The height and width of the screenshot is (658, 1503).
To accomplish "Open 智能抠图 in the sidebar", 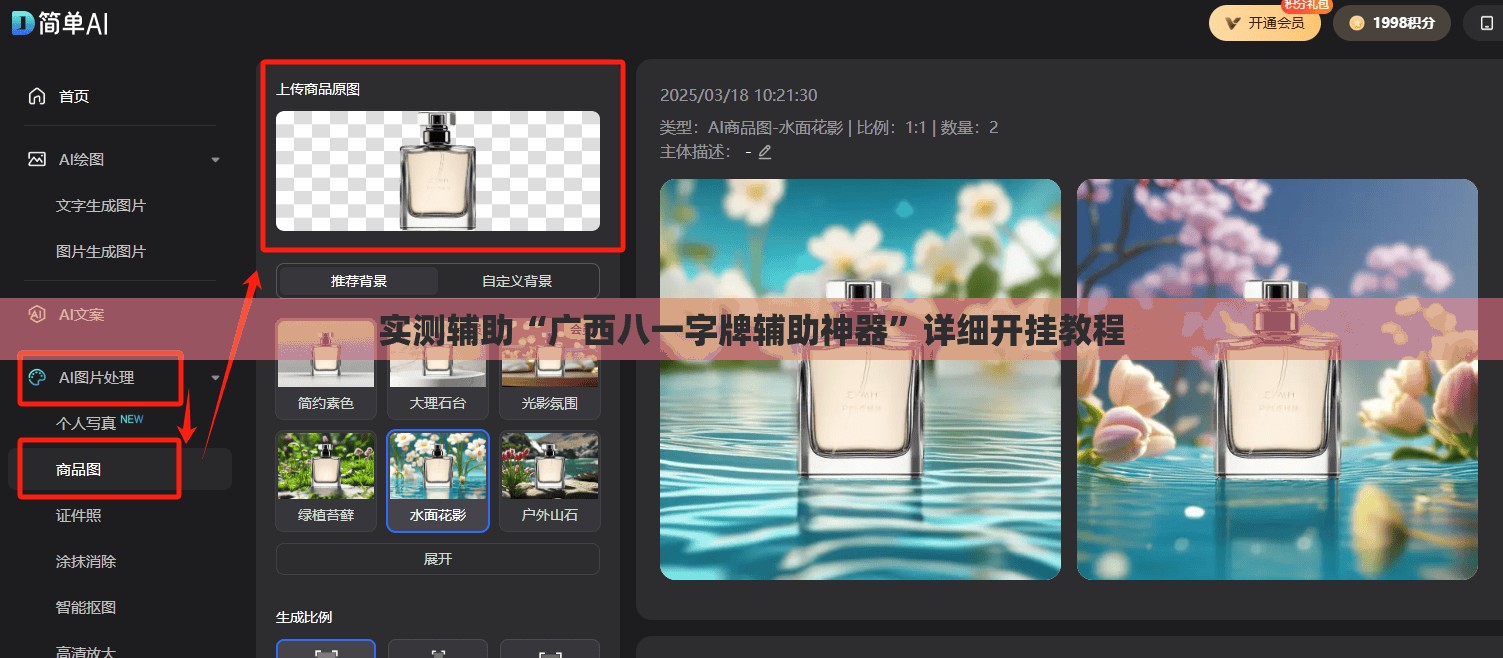I will click(x=86, y=607).
